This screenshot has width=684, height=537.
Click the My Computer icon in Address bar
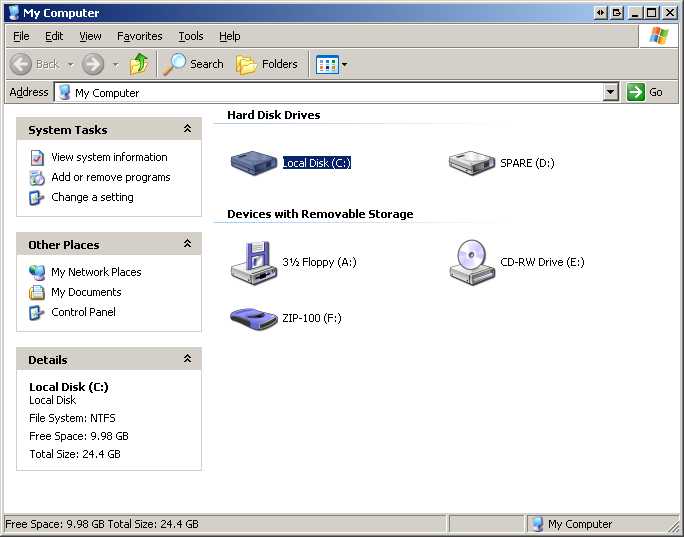coord(65,92)
